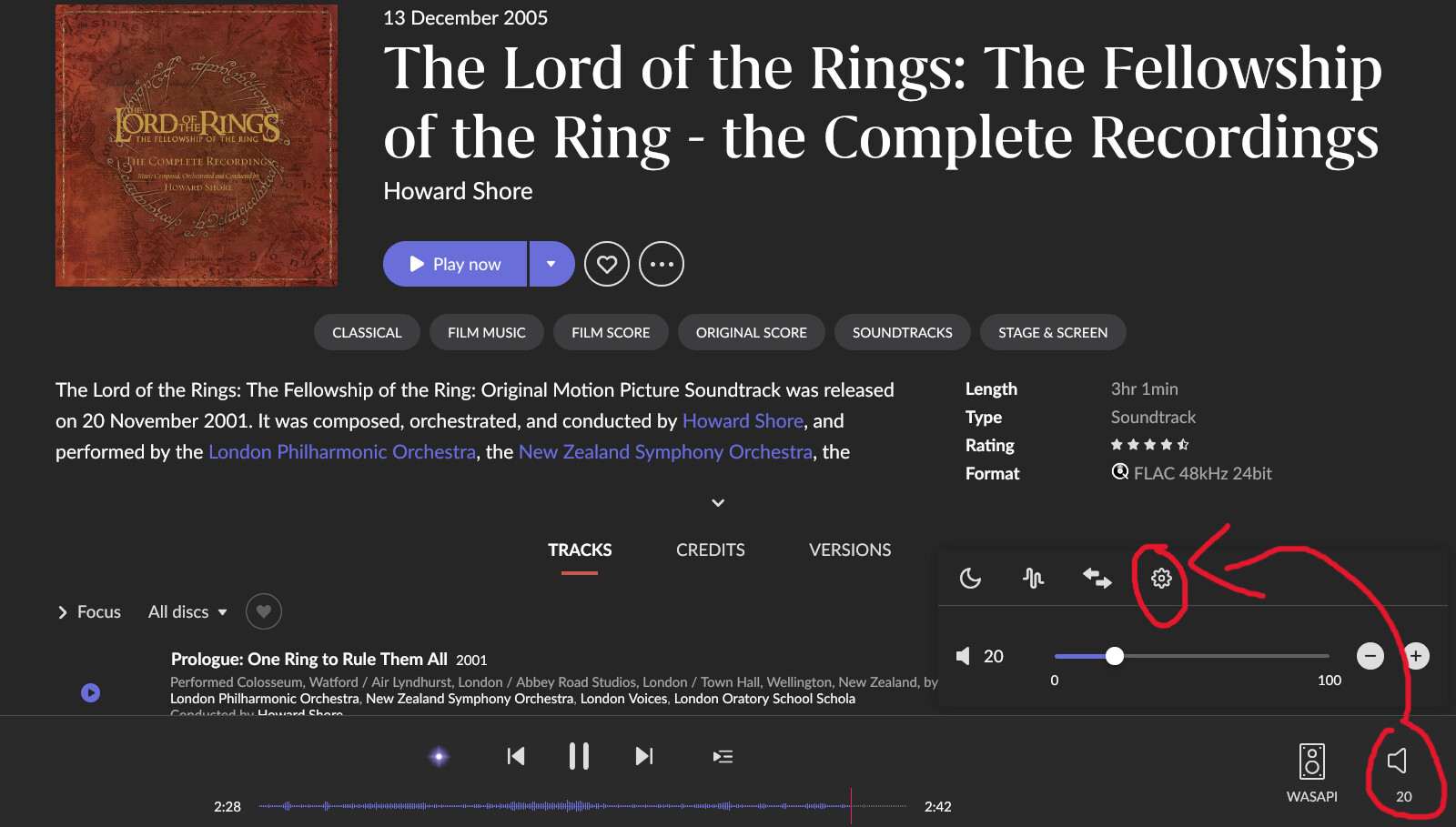
Task: Open the WASAPI zone speaker icon
Action: [1312, 761]
